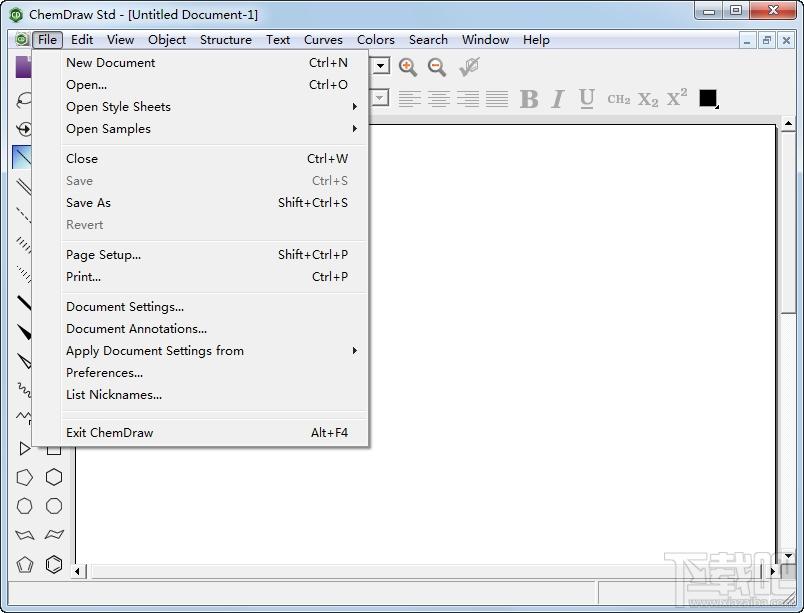Select the bold wedge bond tool
The height and width of the screenshot is (613, 804).
click(24, 332)
